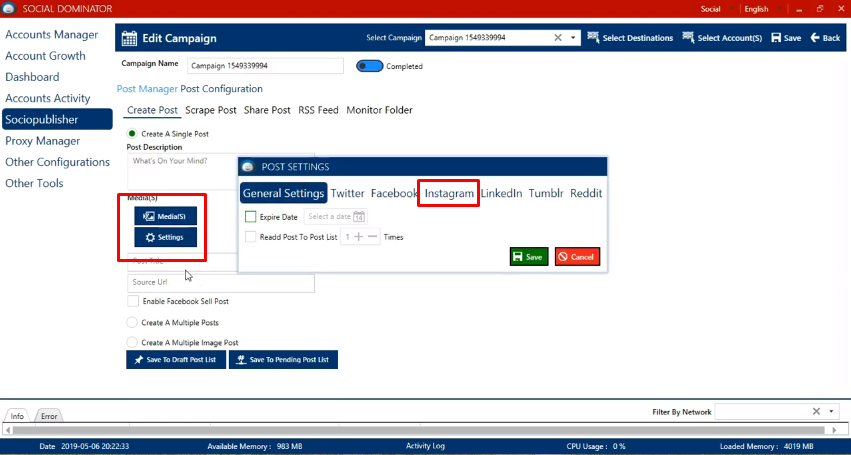Viewport: 851px width, 455px height.
Task: Click the Social Dominator logo icon
Action: click(x=9, y=9)
